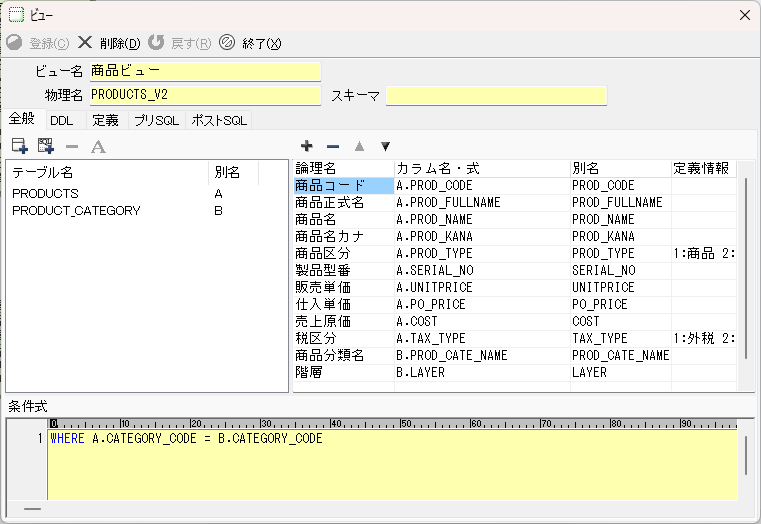Click the COST alias cell
The height and width of the screenshot is (524, 761).
(x=621, y=321)
